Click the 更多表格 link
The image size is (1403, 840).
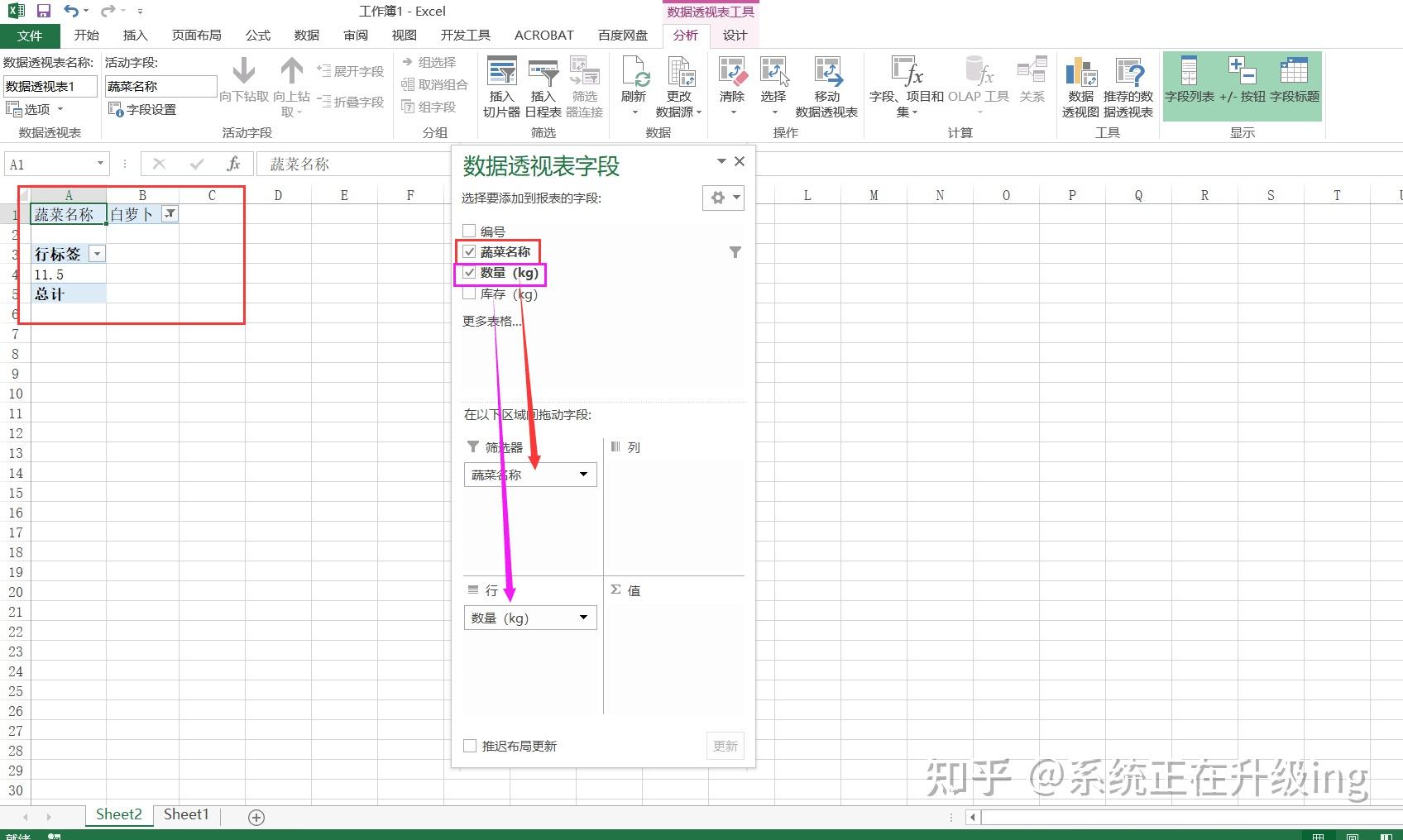point(490,321)
